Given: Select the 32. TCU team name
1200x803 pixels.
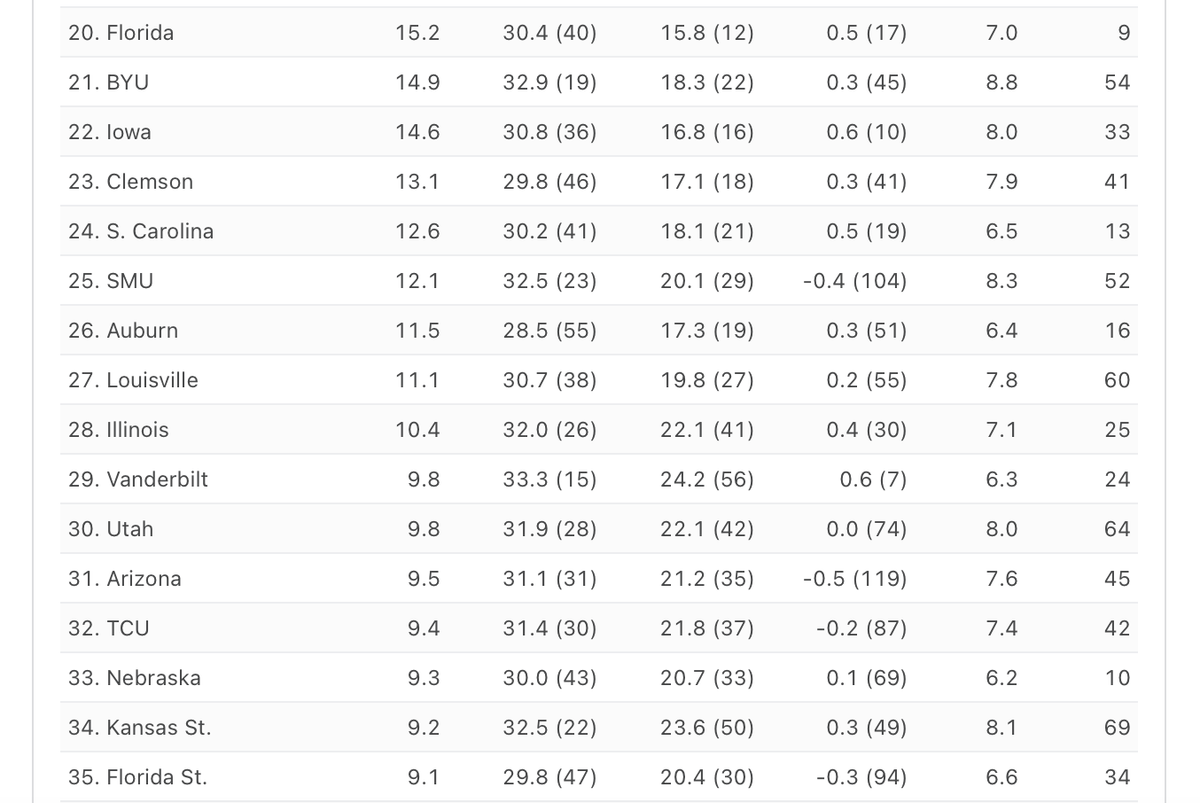Looking at the screenshot, I should pos(109,628).
